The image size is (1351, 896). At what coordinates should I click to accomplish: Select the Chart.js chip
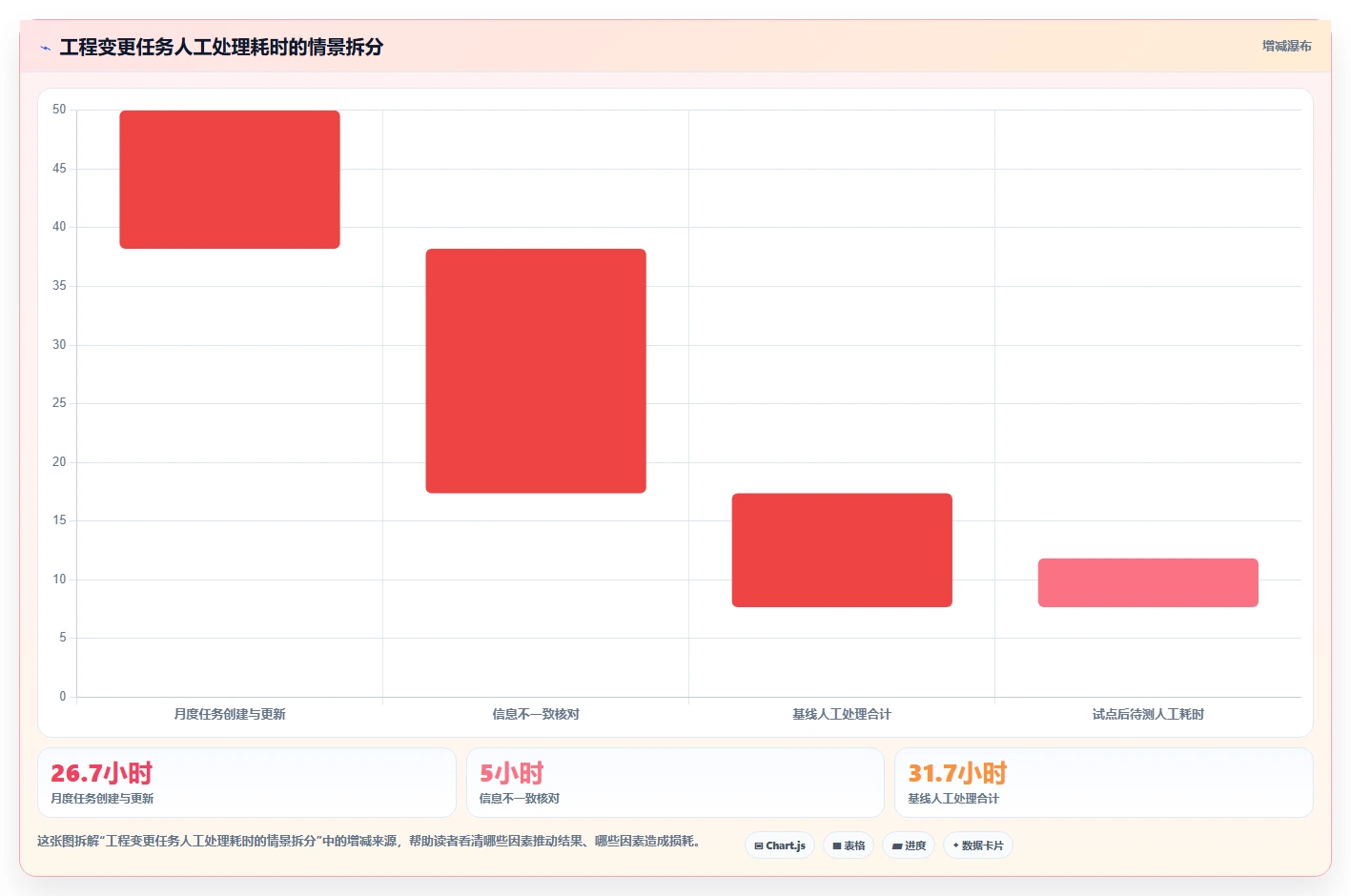click(x=780, y=845)
